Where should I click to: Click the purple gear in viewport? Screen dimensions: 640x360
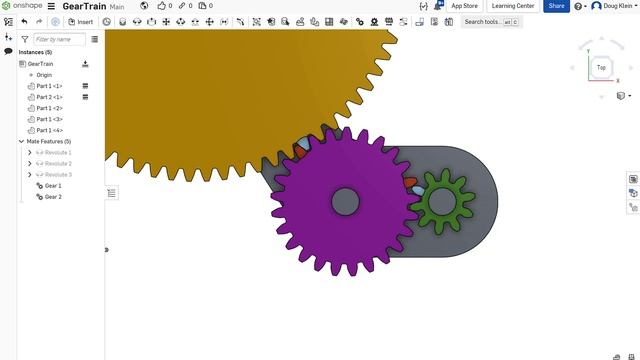tap(345, 202)
